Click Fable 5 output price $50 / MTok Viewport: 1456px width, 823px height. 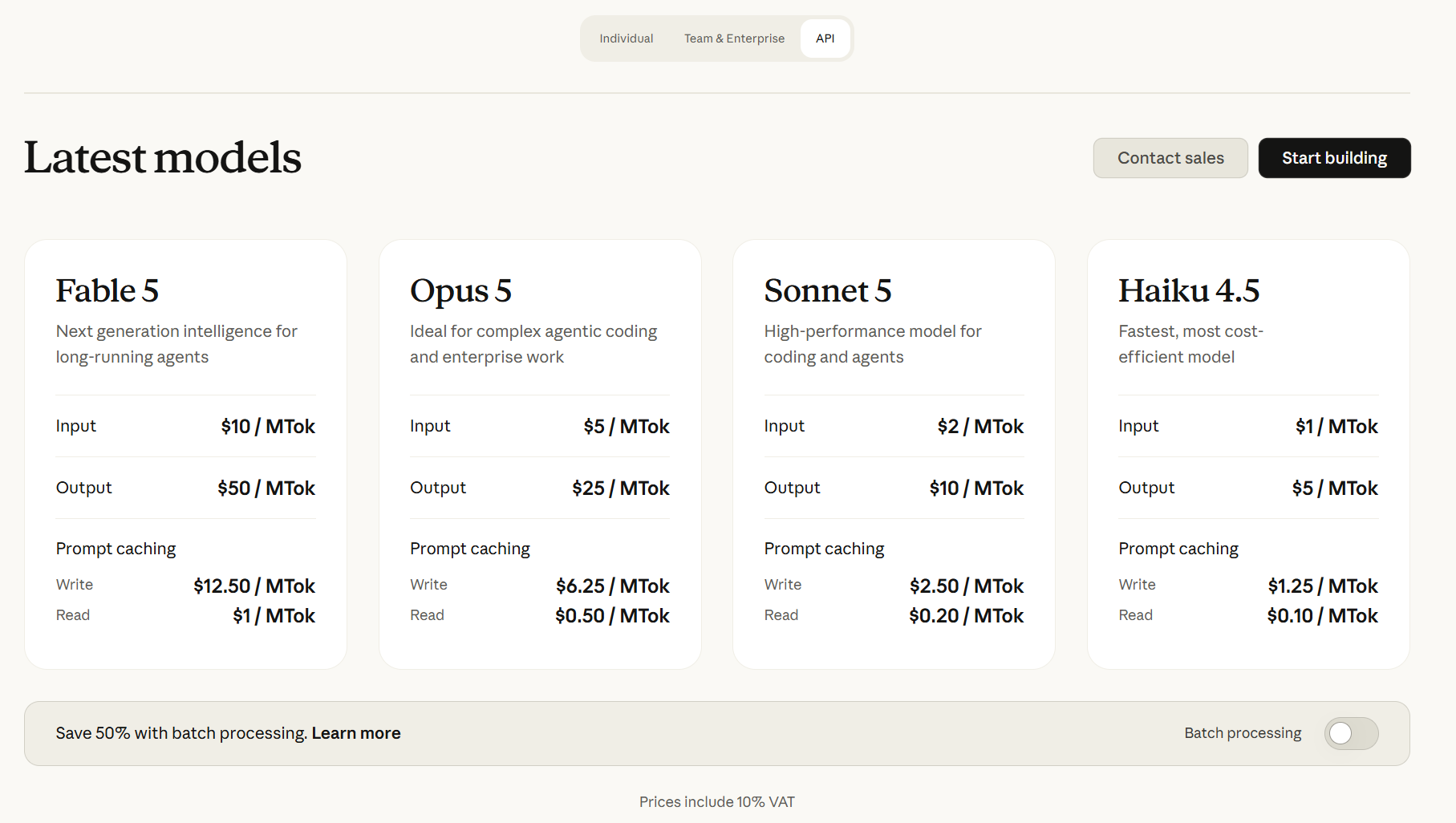[266, 489]
